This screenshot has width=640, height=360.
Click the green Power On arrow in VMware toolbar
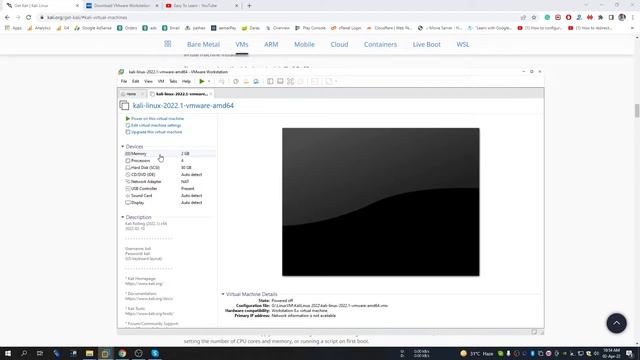click(x=202, y=81)
